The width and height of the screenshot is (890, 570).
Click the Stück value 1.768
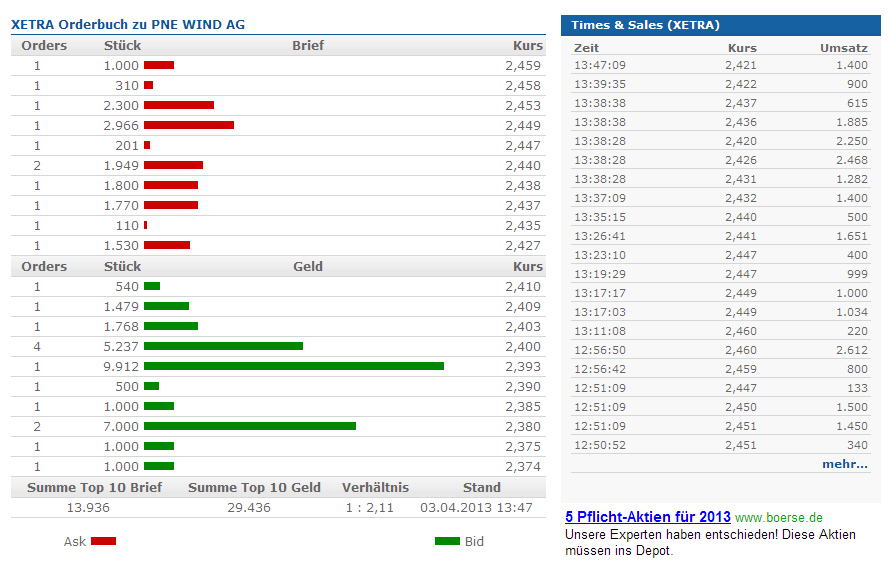(x=121, y=326)
